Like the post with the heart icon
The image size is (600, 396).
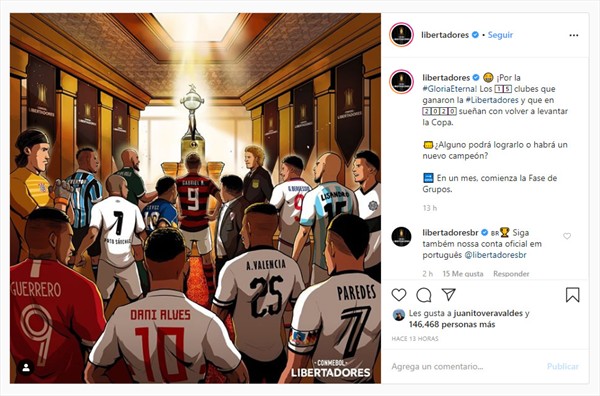tap(399, 295)
